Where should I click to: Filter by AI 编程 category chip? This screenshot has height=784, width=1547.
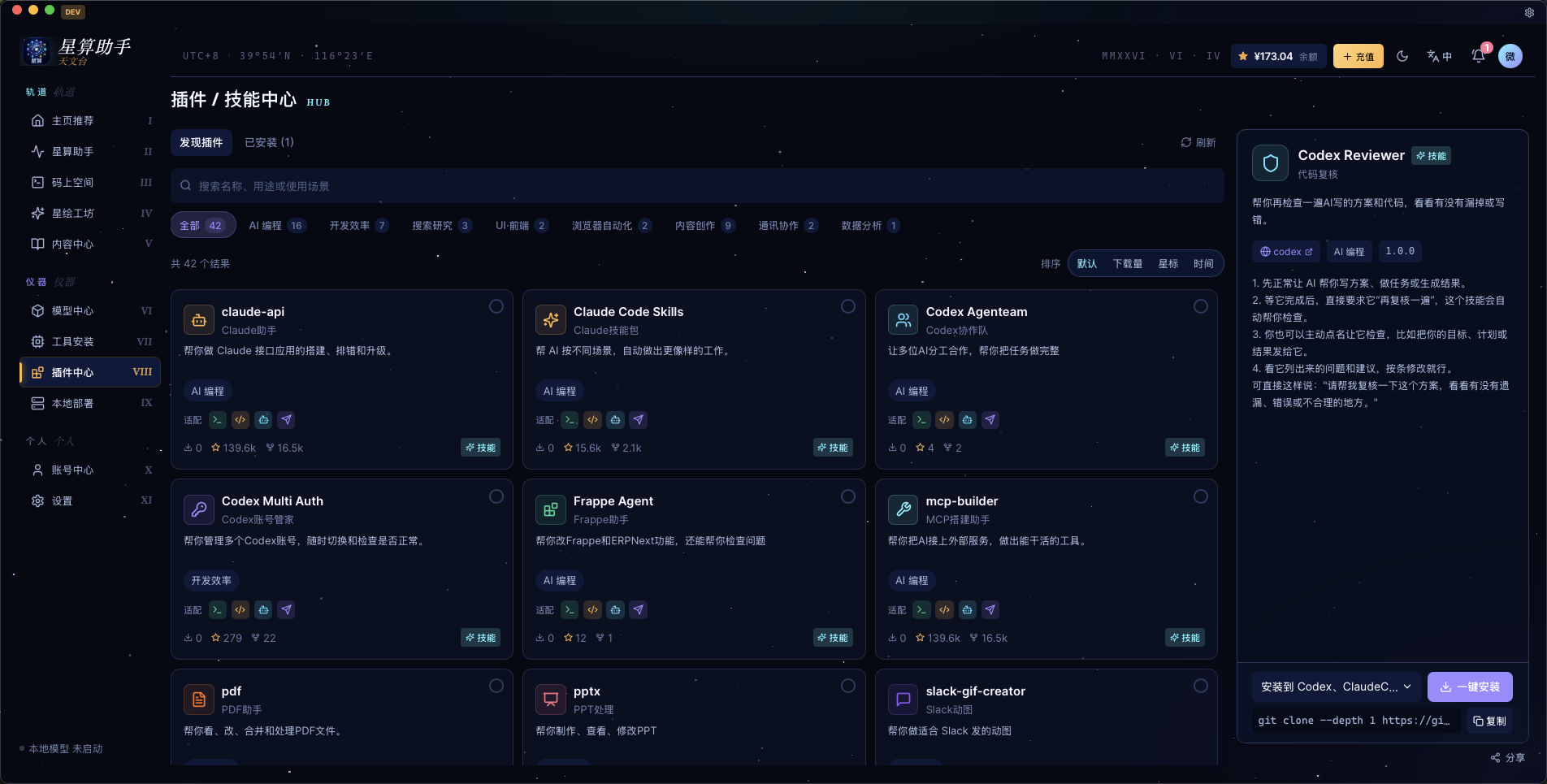coord(278,226)
